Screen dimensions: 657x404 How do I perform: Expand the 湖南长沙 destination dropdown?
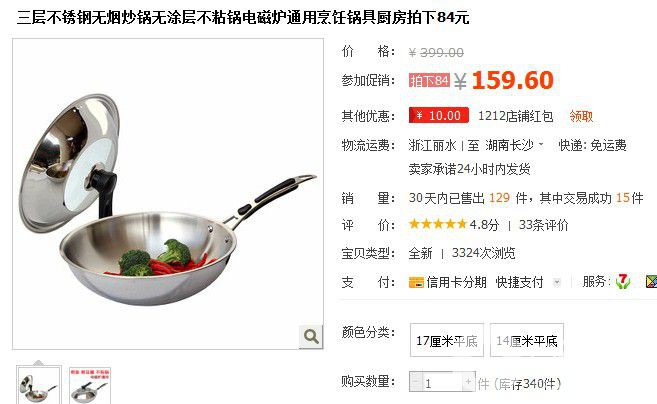541,145
